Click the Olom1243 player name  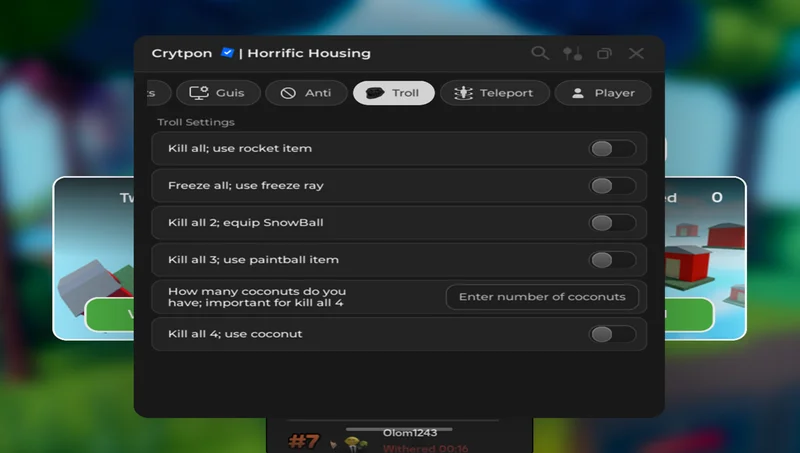click(x=410, y=433)
